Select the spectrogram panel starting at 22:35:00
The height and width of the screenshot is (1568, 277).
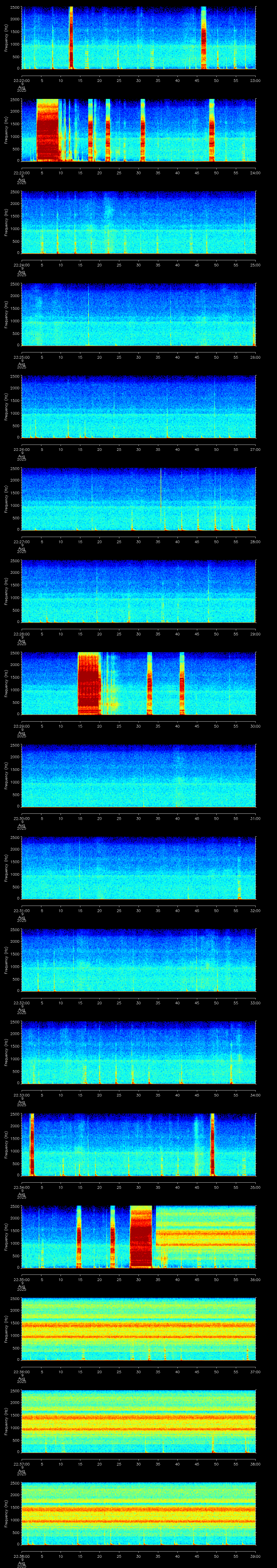point(138,1237)
